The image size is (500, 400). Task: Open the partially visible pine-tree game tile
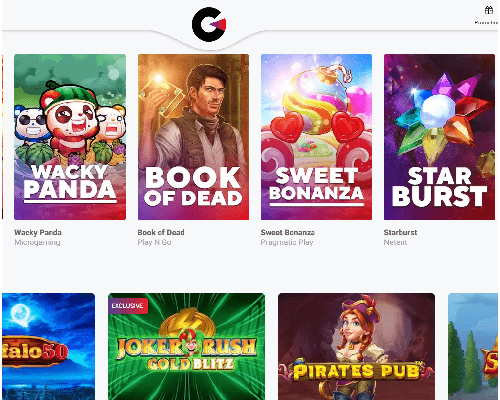pyautogui.click(x=473, y=347)
